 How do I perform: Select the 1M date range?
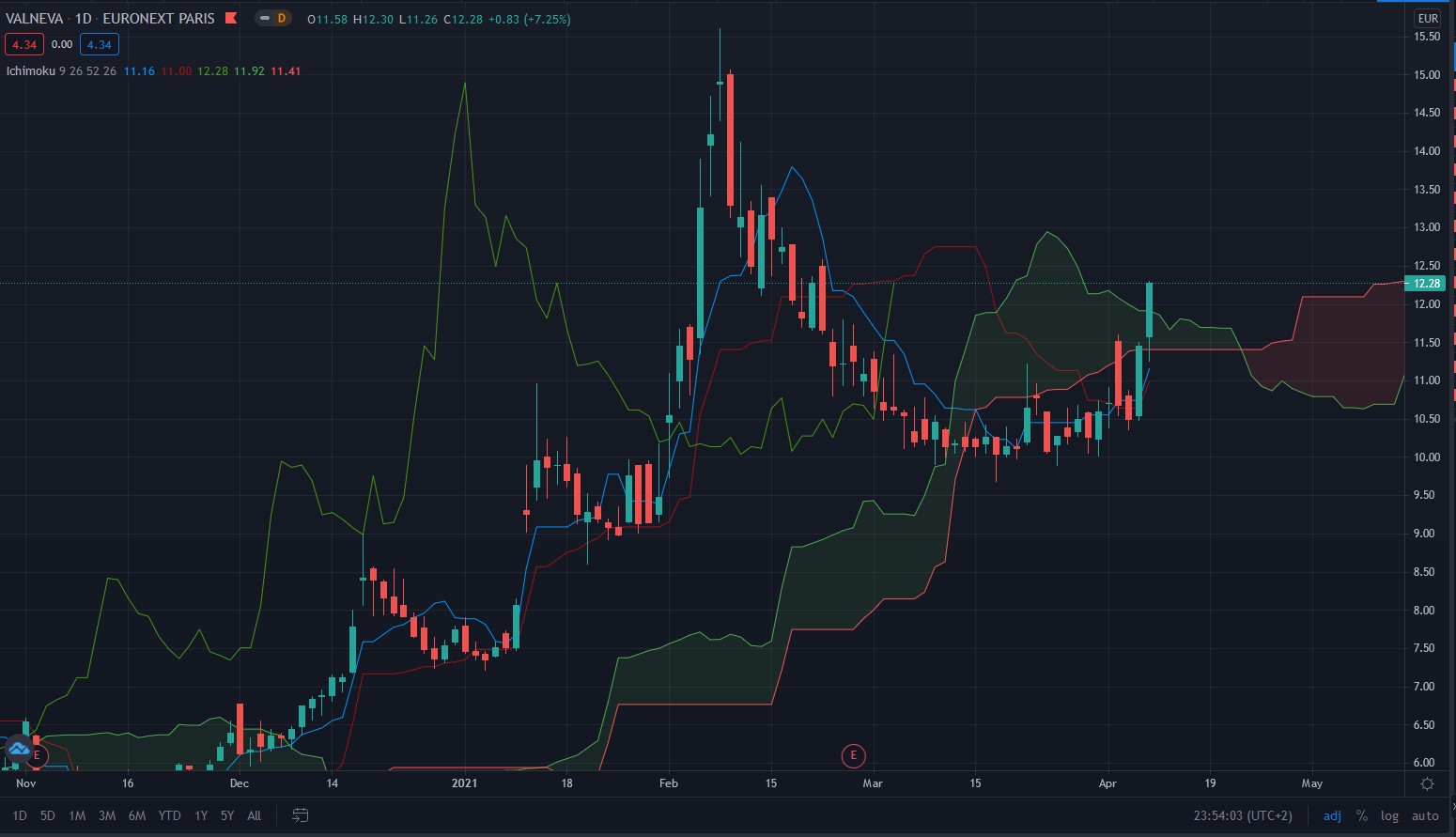click(x=77, y=815)
